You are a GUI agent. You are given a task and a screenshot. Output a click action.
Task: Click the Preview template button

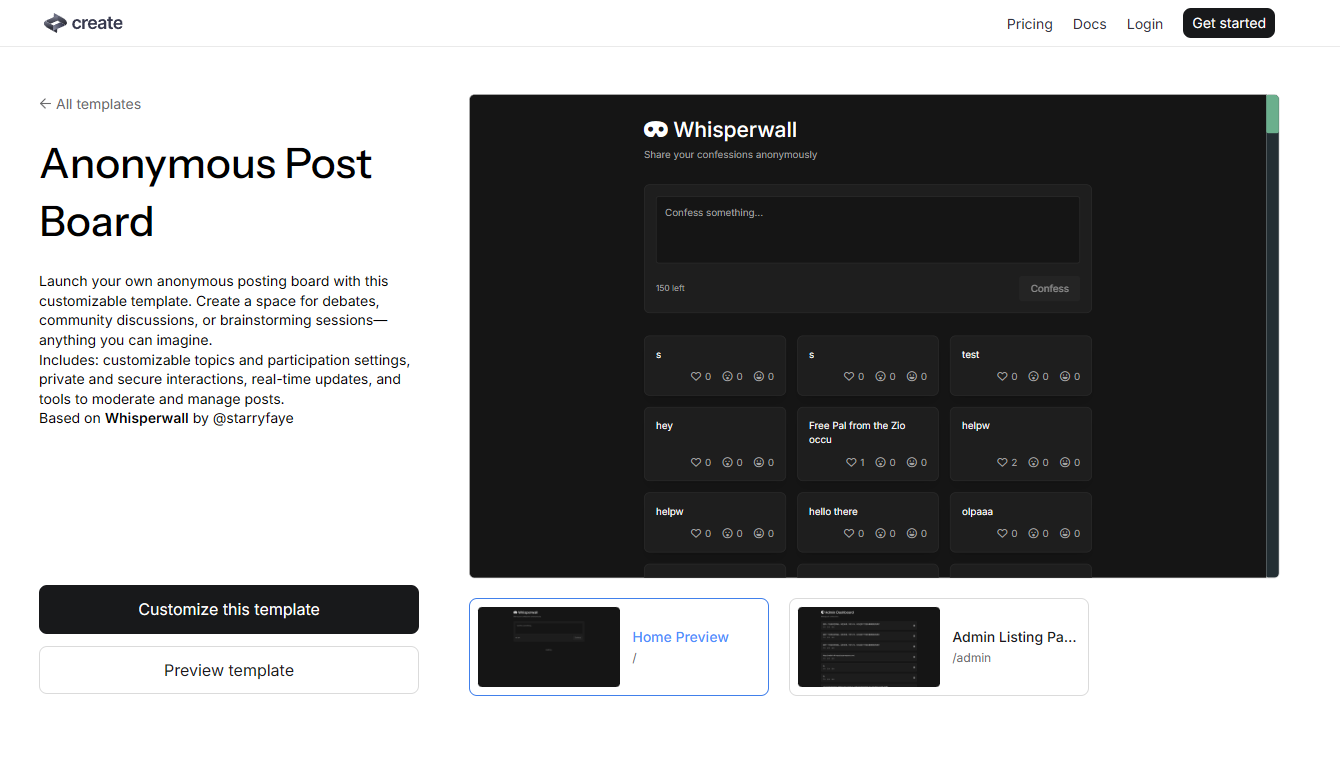(229, 670)
